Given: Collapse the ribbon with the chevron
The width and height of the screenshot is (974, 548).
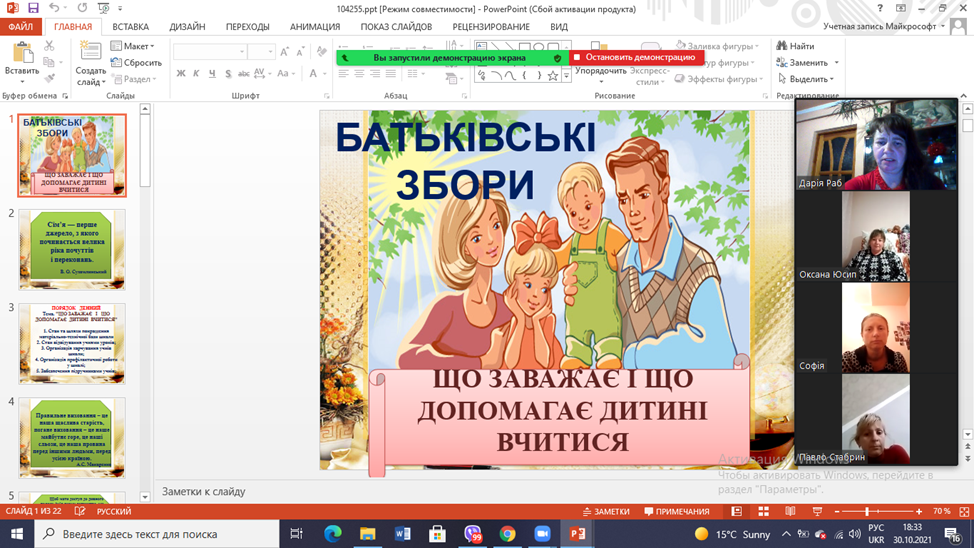Looking at the screenshot, I should [x=963, y=96].
